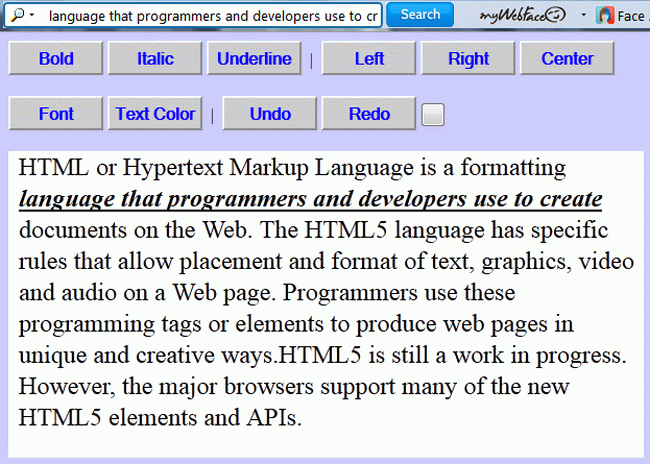The height and width of the screenshot is (464, 650).
Task: Click the small gray square button after Redo
Action: point(433,114)
